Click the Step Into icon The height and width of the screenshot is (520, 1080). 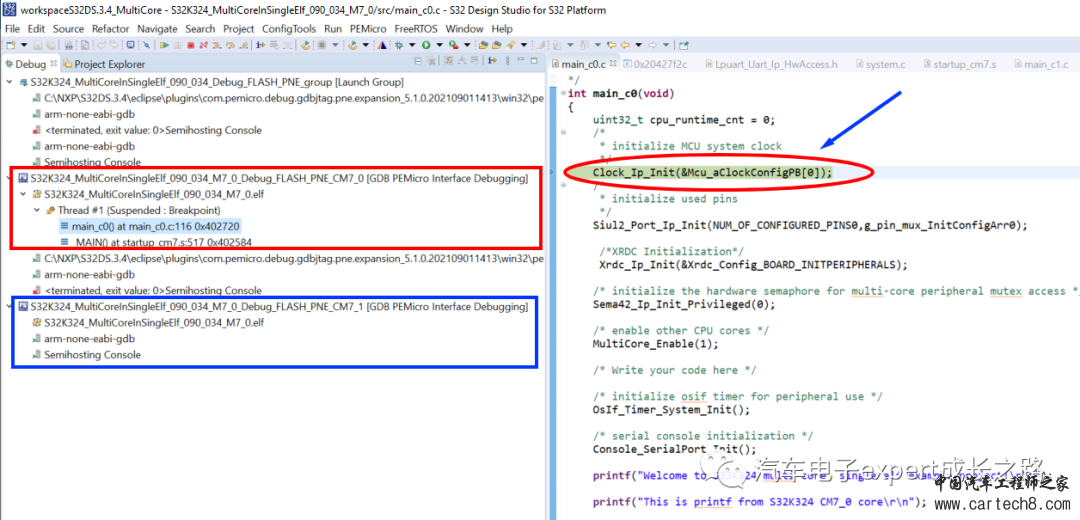coord(217,45)
